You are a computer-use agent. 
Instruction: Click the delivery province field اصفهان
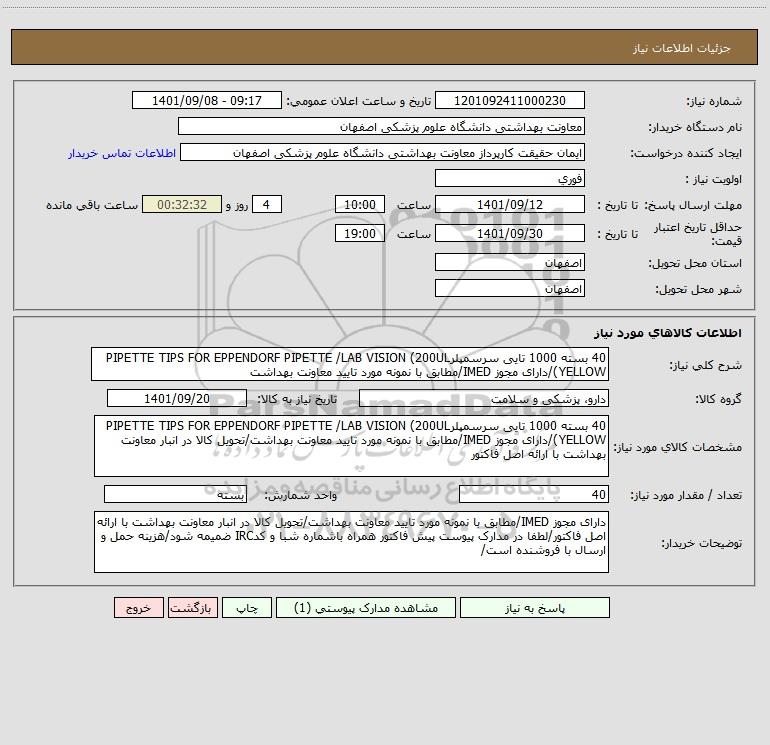(510, 263)
